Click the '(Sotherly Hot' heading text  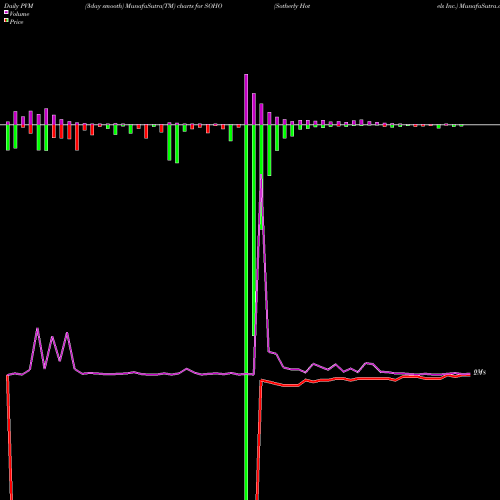(292, 6)
